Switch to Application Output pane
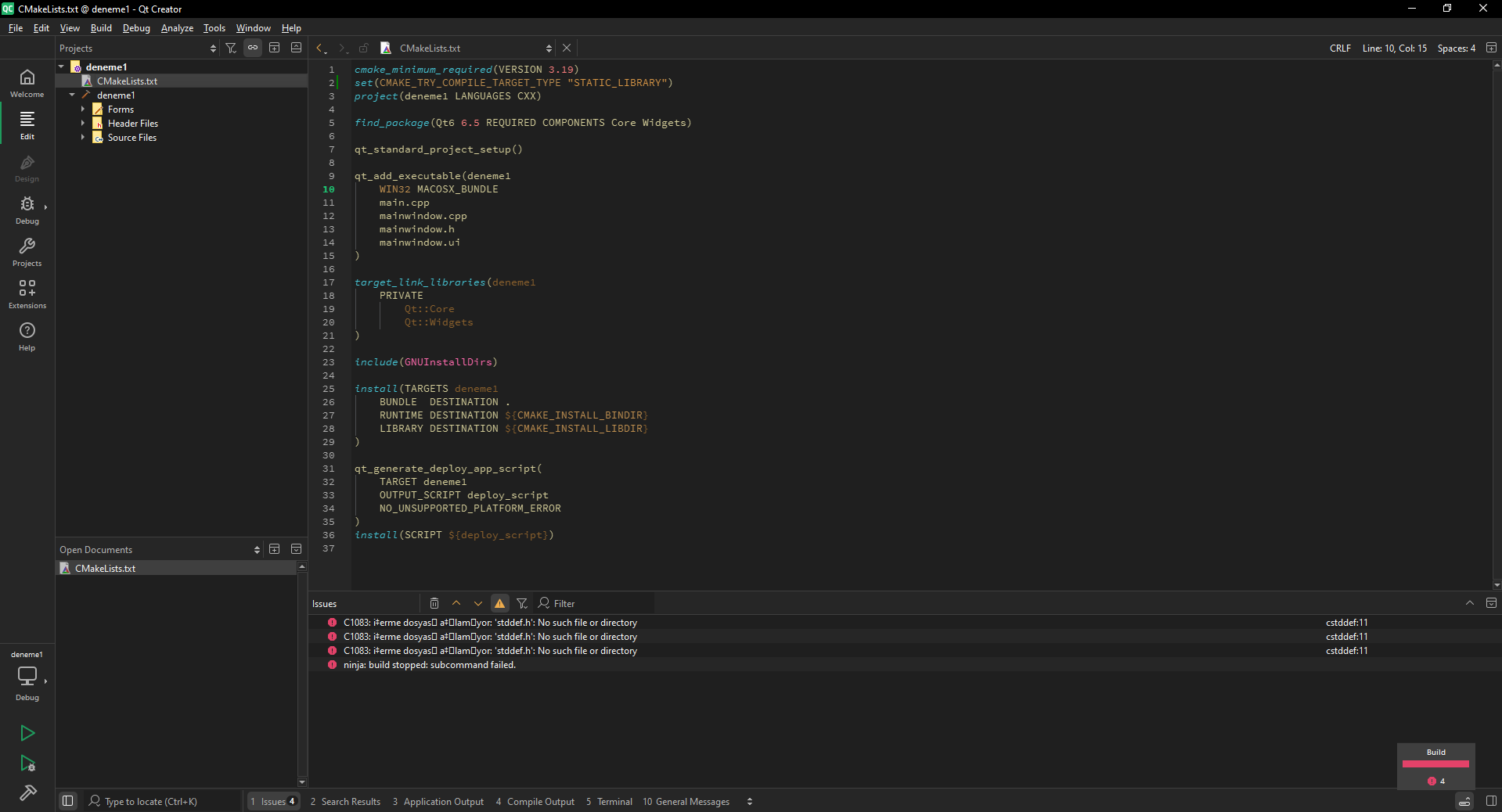The image size is (1502, 812). (438, 801)
